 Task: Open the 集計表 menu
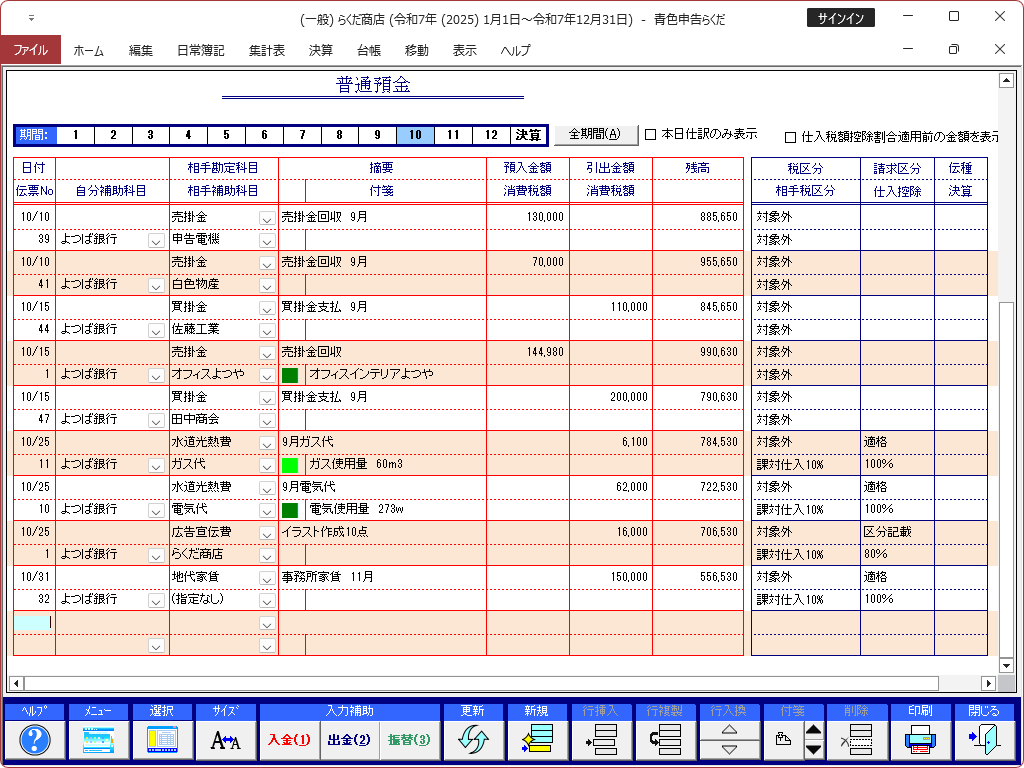point(267,50)
